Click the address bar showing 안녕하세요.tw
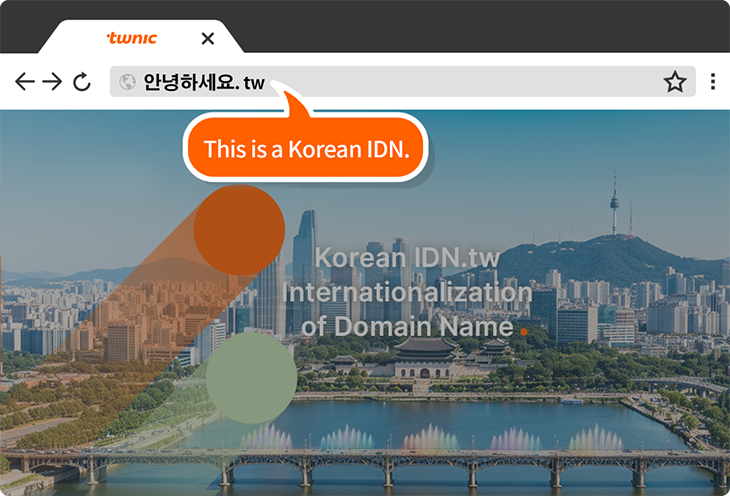The image size is (730, 496). click(x=400, y=82)
